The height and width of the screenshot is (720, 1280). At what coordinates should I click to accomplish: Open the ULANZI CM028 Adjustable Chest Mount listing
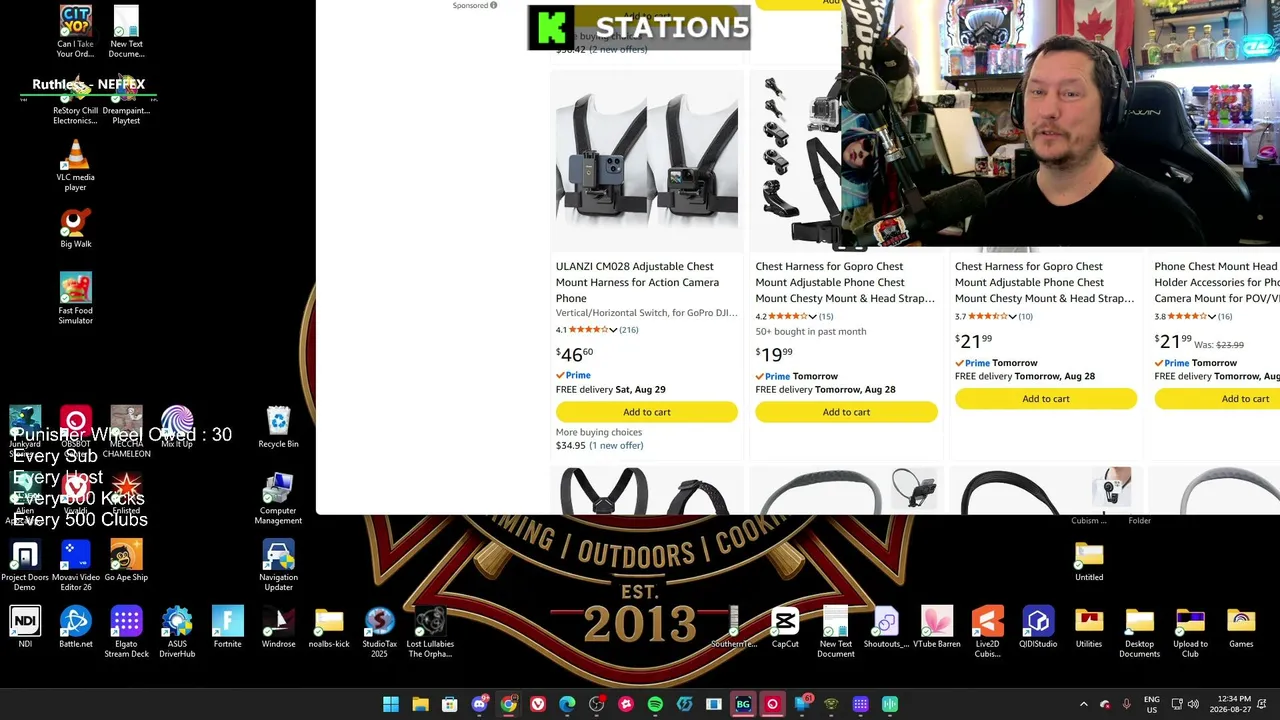[638, 282]
